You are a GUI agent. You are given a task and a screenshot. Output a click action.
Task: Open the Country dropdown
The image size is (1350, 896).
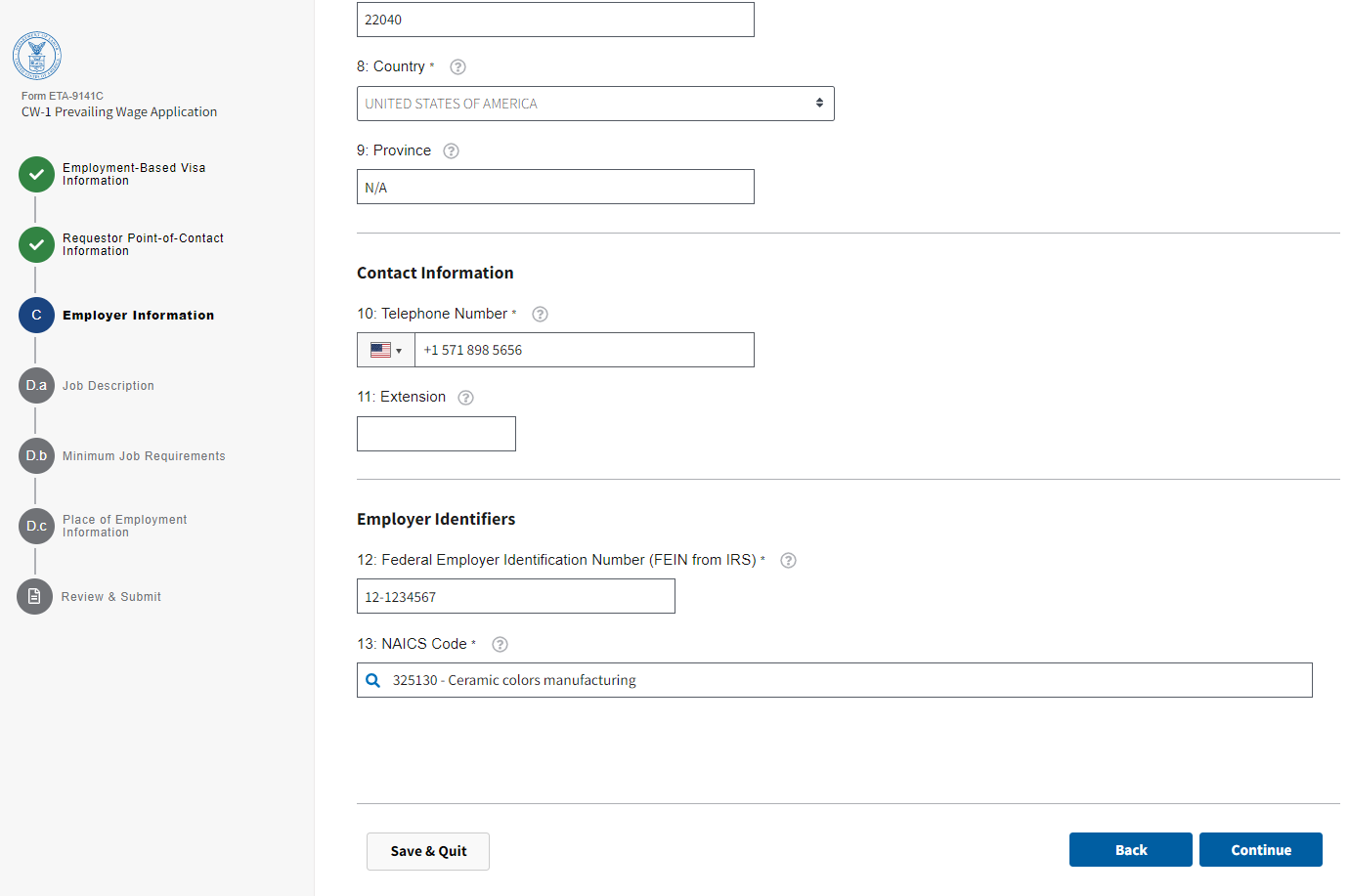[x=594, y=104]
